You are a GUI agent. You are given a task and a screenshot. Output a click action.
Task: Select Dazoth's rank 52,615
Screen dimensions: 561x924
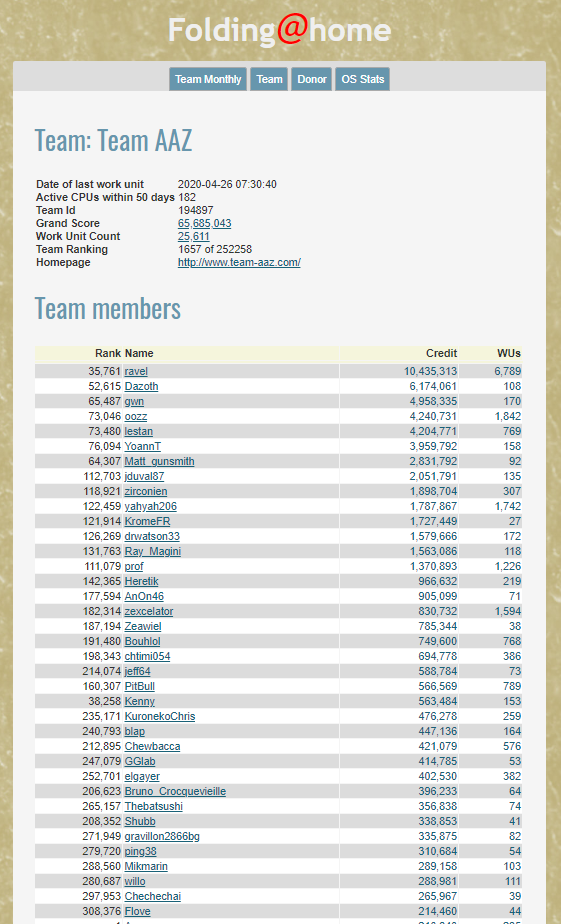click(x=105, y=387)
